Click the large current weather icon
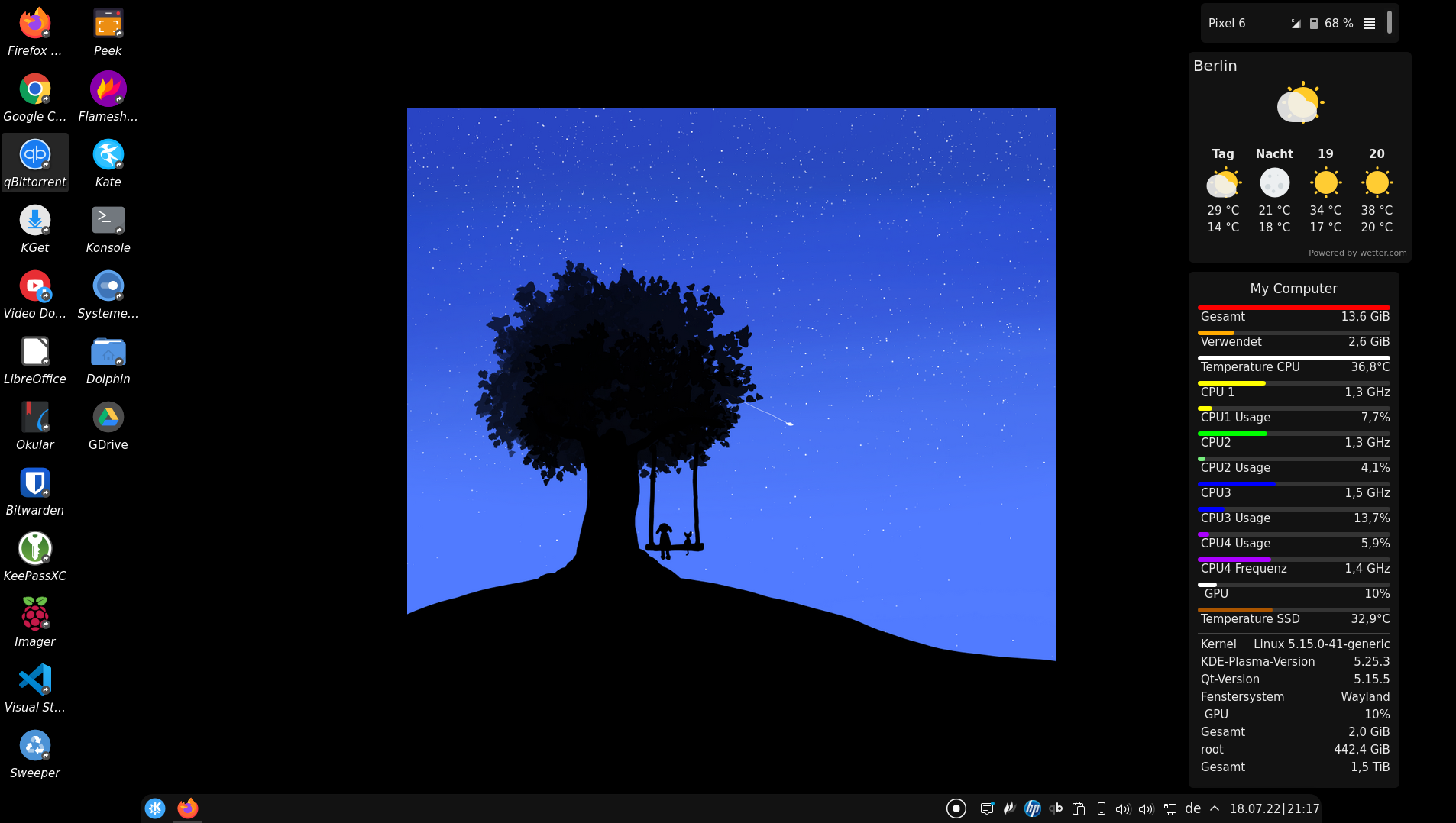Screen dimensions: 1456x823 point(1300,102)
